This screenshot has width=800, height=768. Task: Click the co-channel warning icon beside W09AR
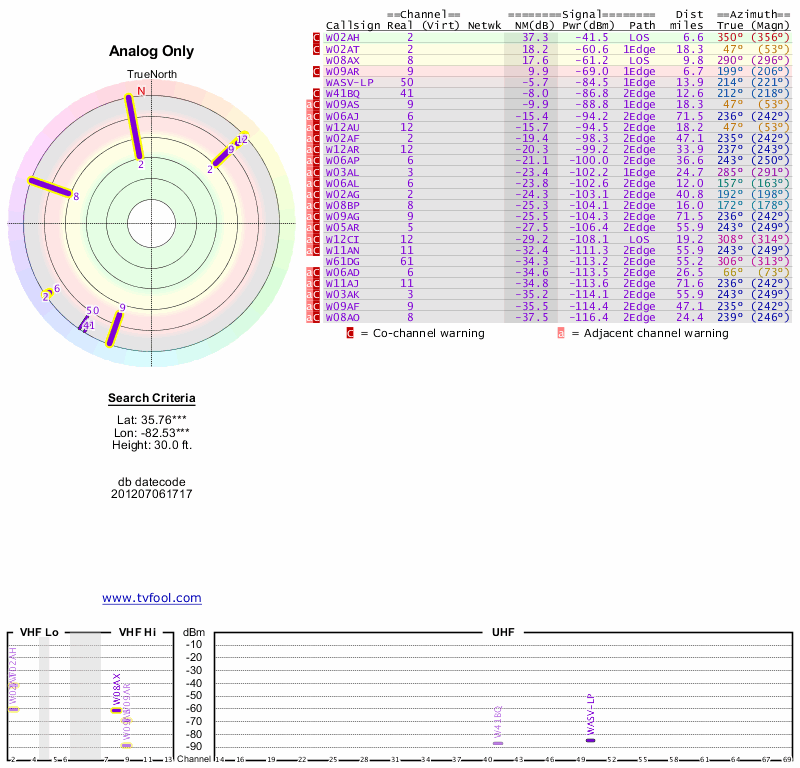click(317, 71)
